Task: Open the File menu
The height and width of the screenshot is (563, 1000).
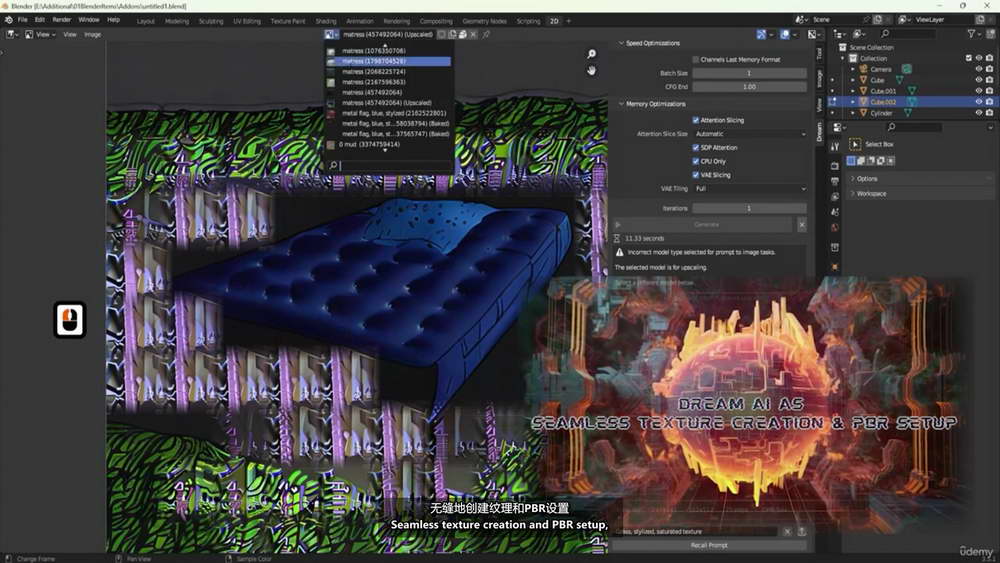Action: click(x=23, y=20)
